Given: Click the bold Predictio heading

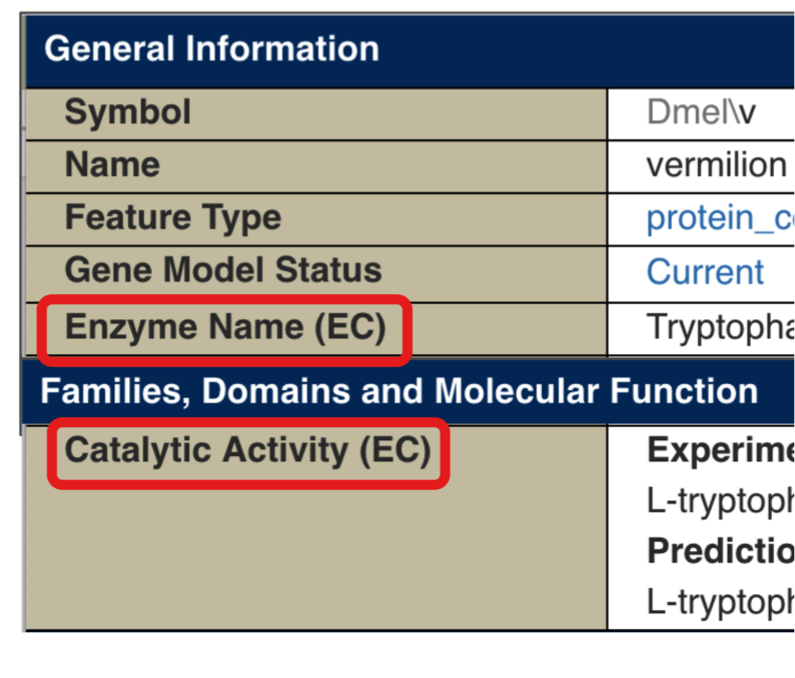Looking at the screenshot, I should (x=720, y=551).
